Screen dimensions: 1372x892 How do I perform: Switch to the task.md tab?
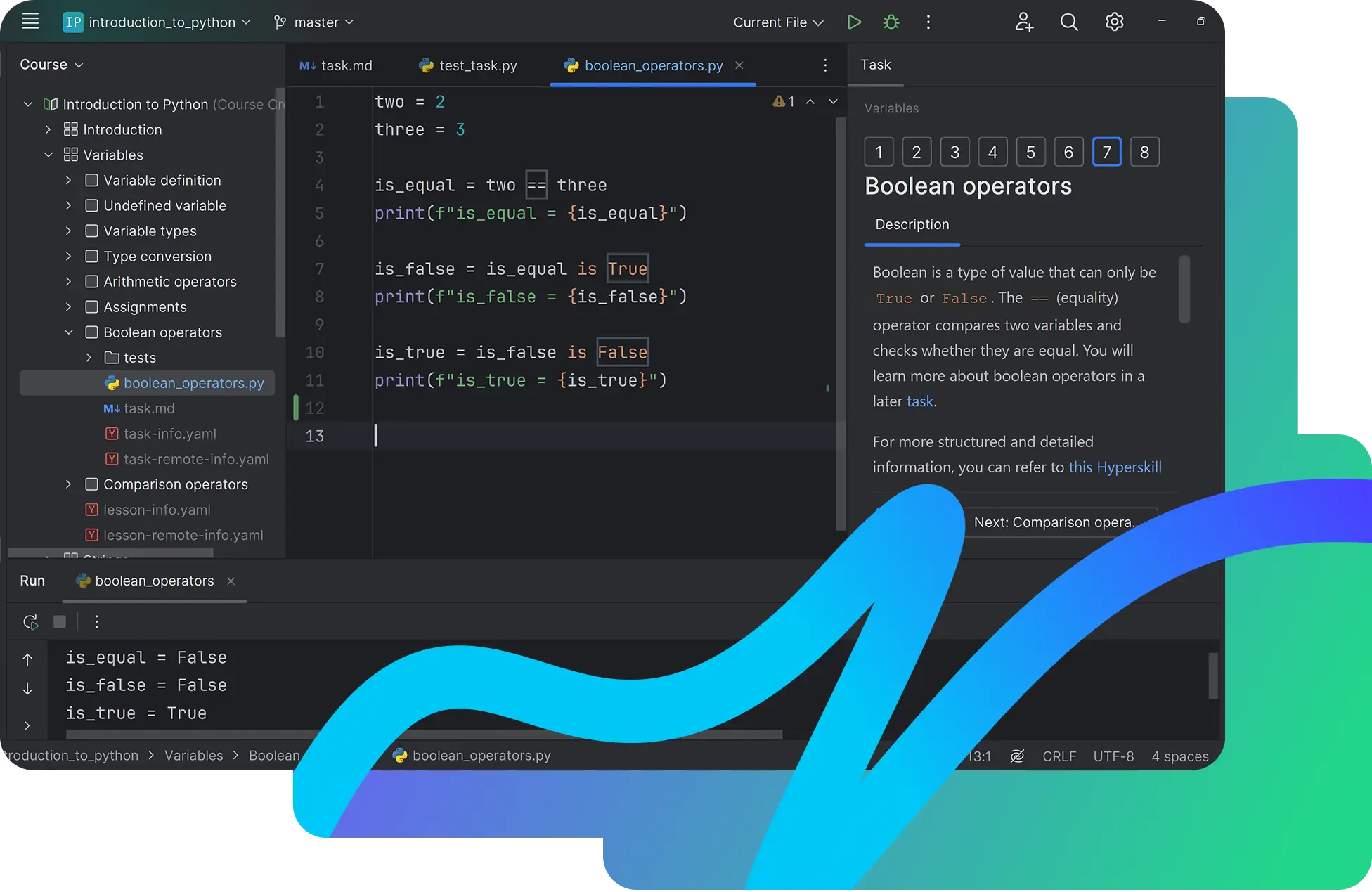345,65
